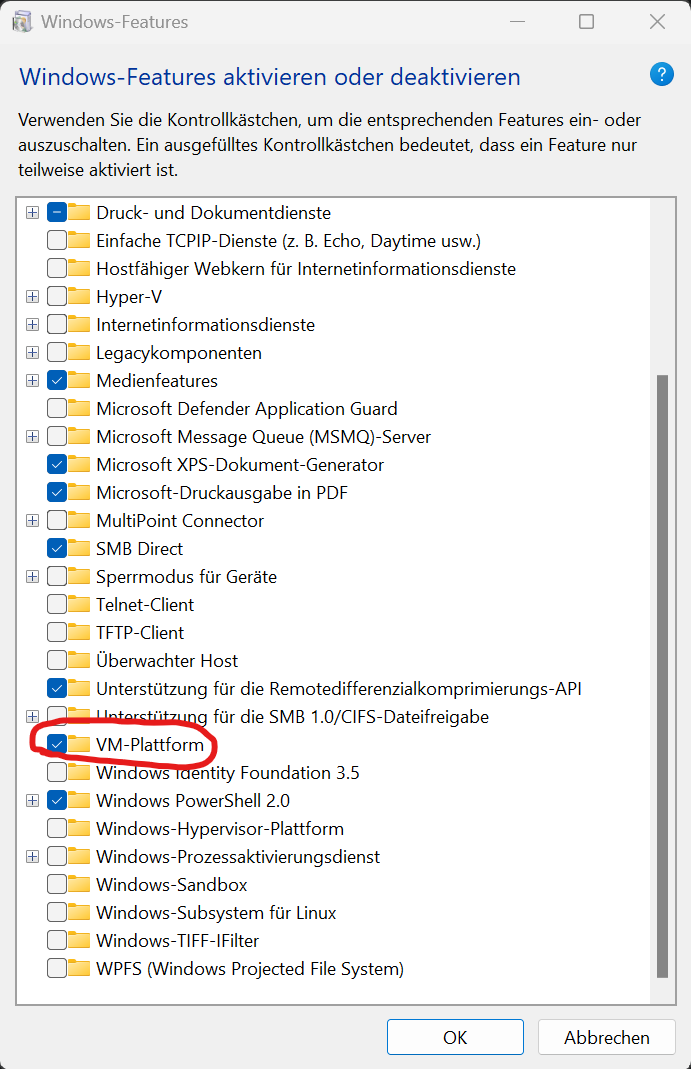This screenshot has height=1069, width=691.
Task: Select the MultiPoint Connector label
Action: (180, 520)
